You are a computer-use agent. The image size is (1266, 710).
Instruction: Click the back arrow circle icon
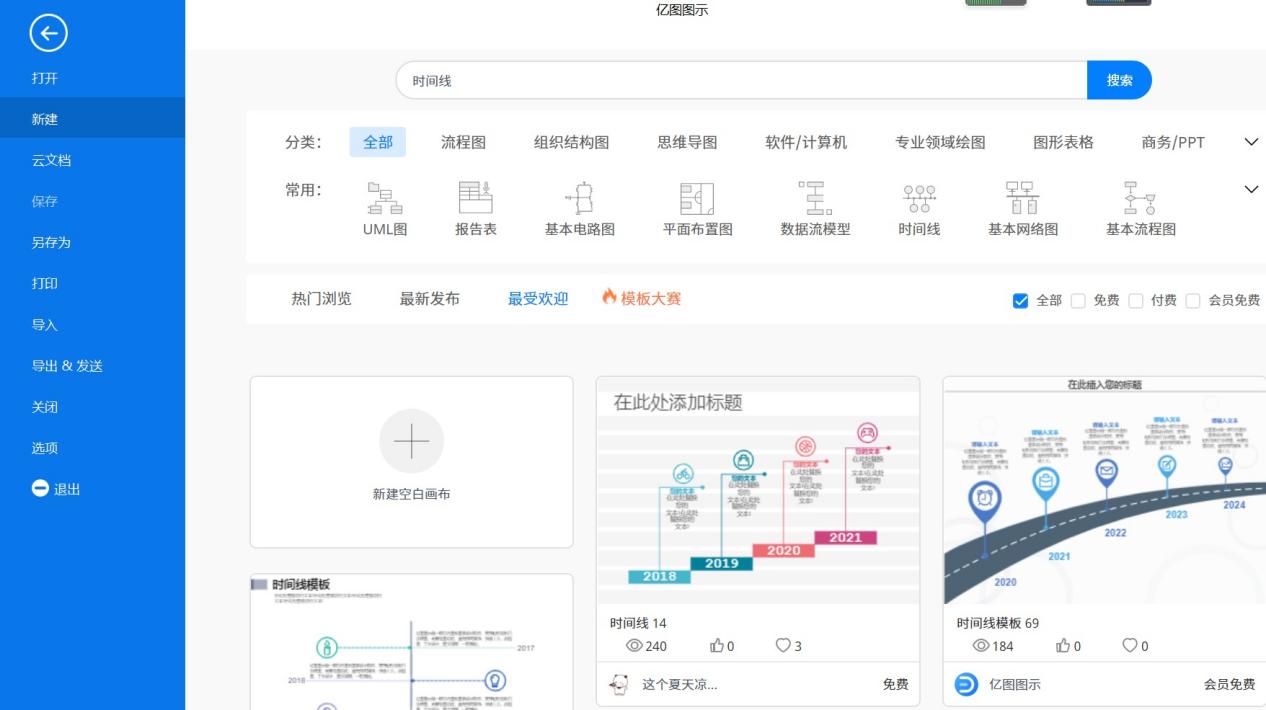click(48, 34)
